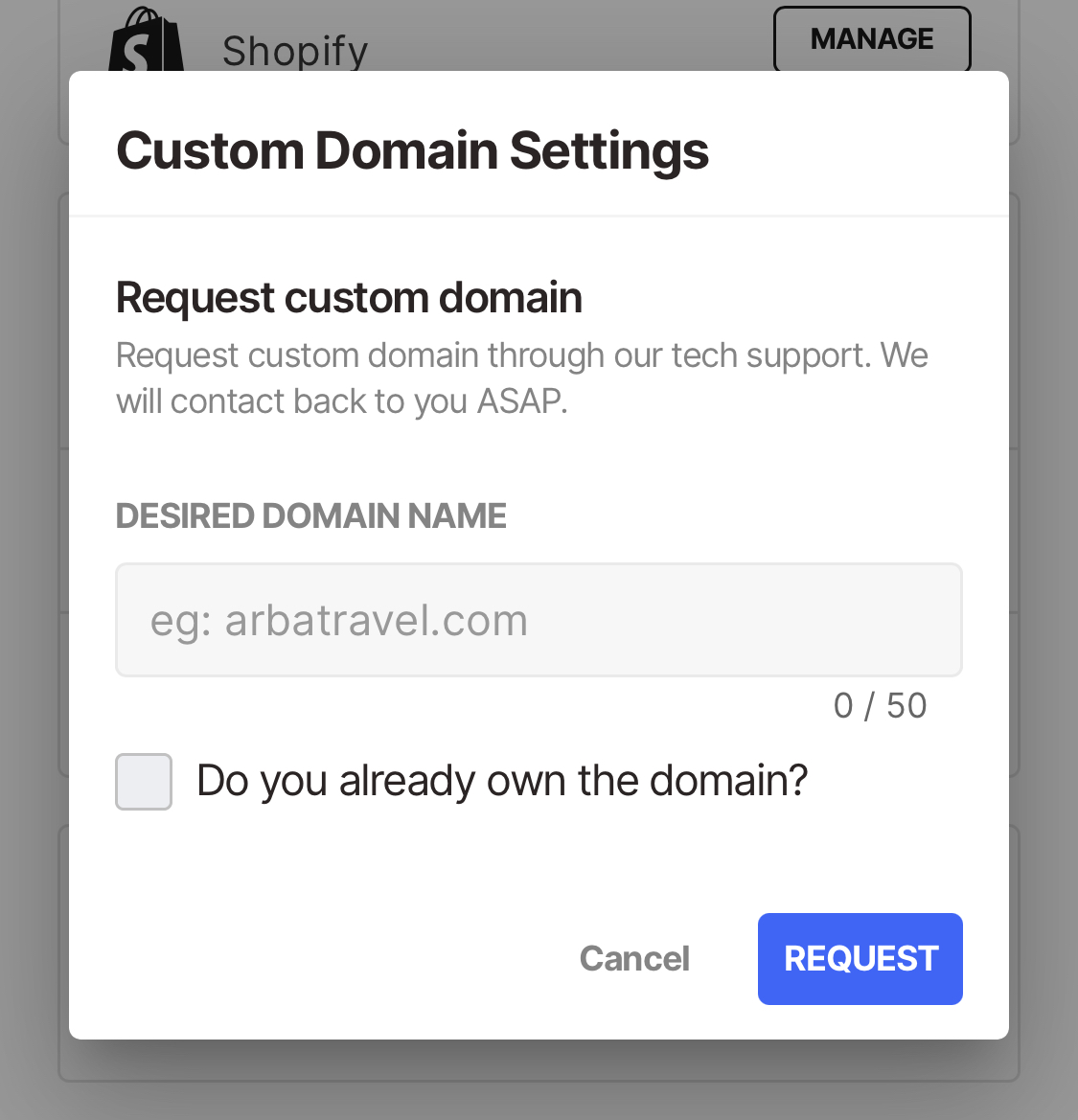Viewport: 1078px width, 1120px height.
Task: Click the Request custom domain heading
Action: click(349, 297)
